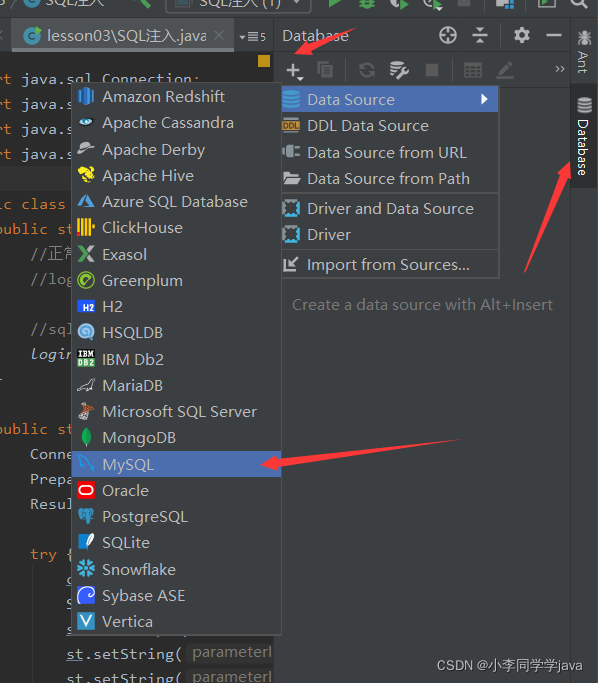The height and width of the screenshot is (683, 598).
Task: Choose Driver menu item
Action: (389, 235)
